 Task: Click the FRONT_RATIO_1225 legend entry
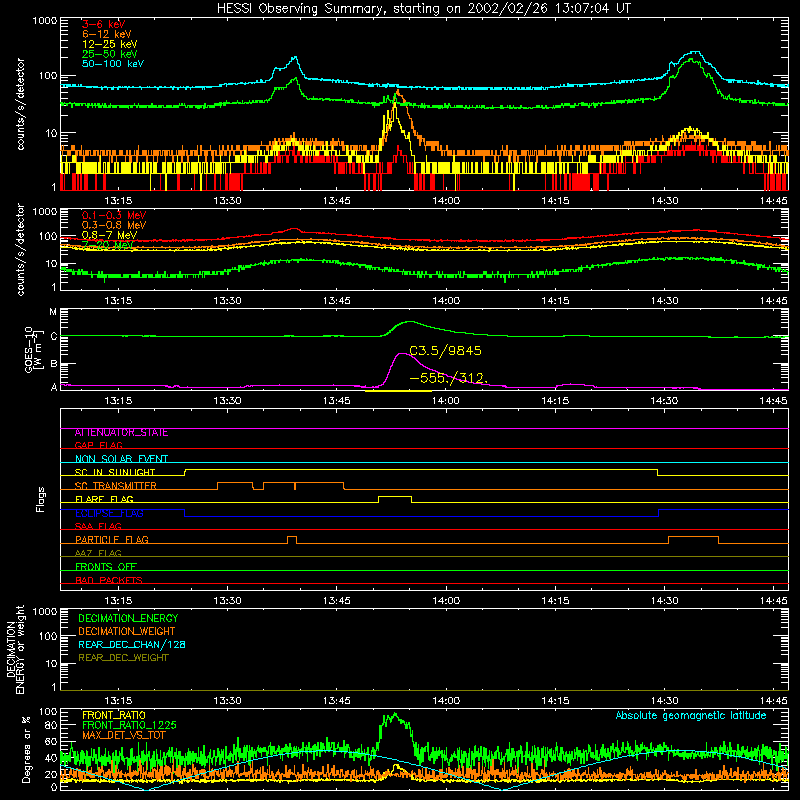tap(129, 725)
